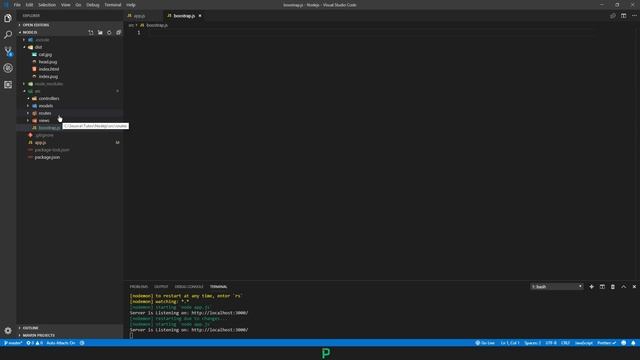This screenshot has width=640, height=360.
Task: Change CRLF end of line sequence
Action: pyautogui.click(x=565, y=343)
